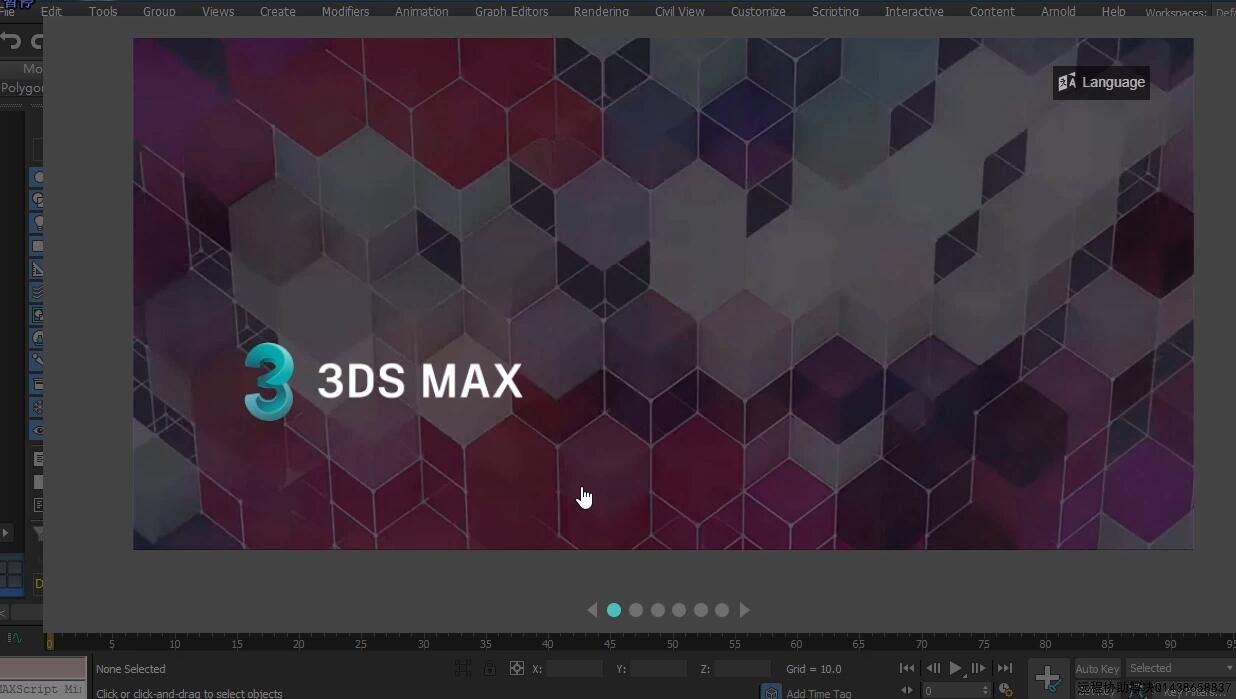Go to previous welcome slide arrow
Viewport: 1236px width, 699px height.
tap(592, 610)
